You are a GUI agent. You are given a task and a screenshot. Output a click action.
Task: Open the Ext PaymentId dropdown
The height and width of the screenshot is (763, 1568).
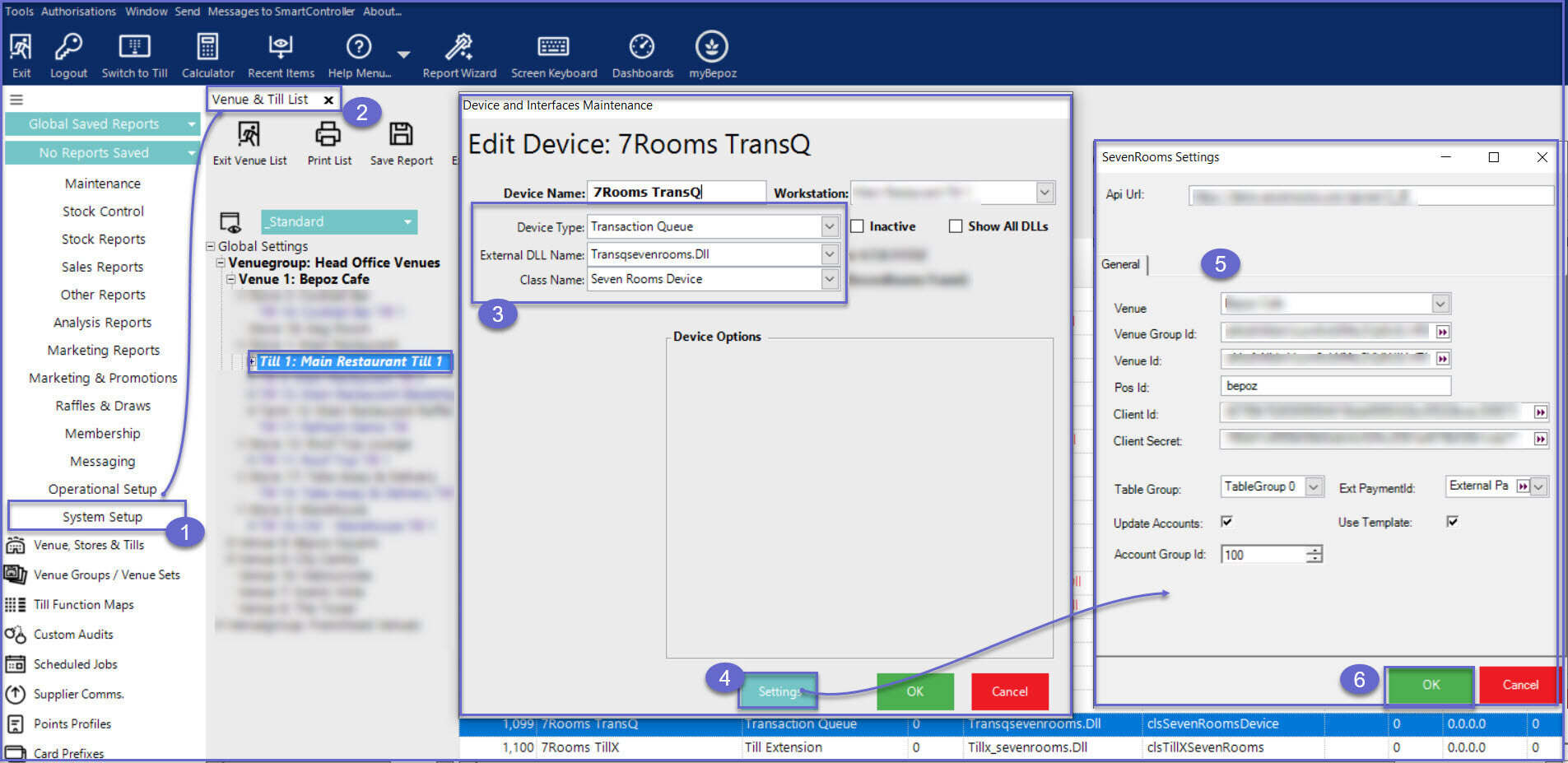1538,486
